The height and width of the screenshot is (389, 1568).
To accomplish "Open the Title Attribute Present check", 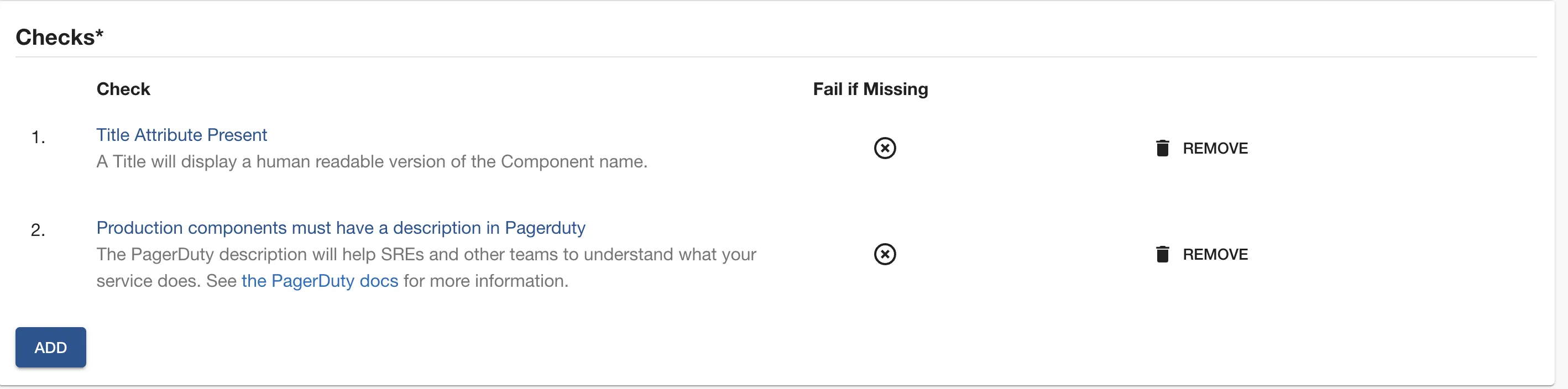I will tap(181, 134).
